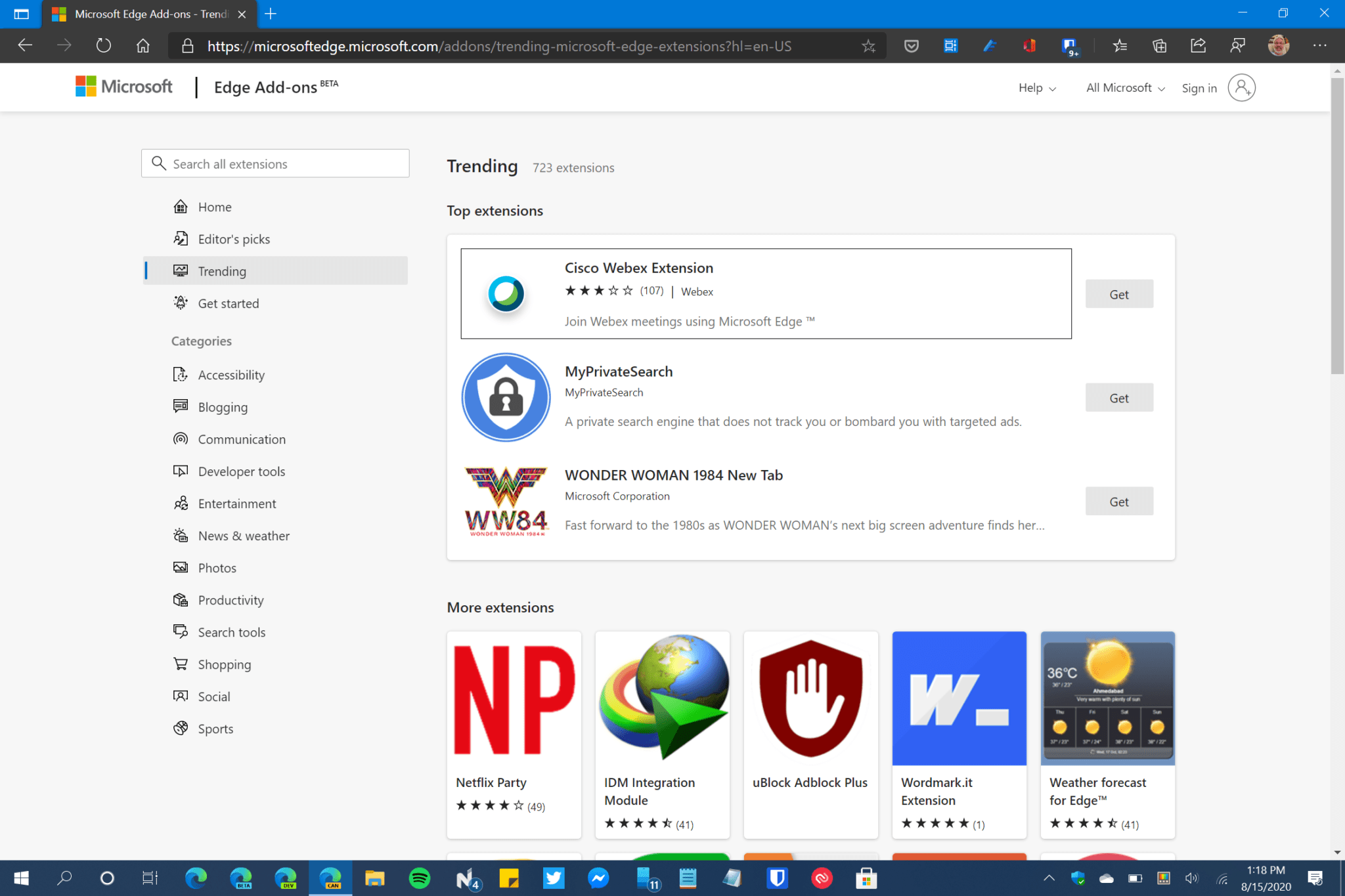Screen dimensions: 1345x896
Task: Click the send feedback icon in the toolbar
Action: (1238, 45)
